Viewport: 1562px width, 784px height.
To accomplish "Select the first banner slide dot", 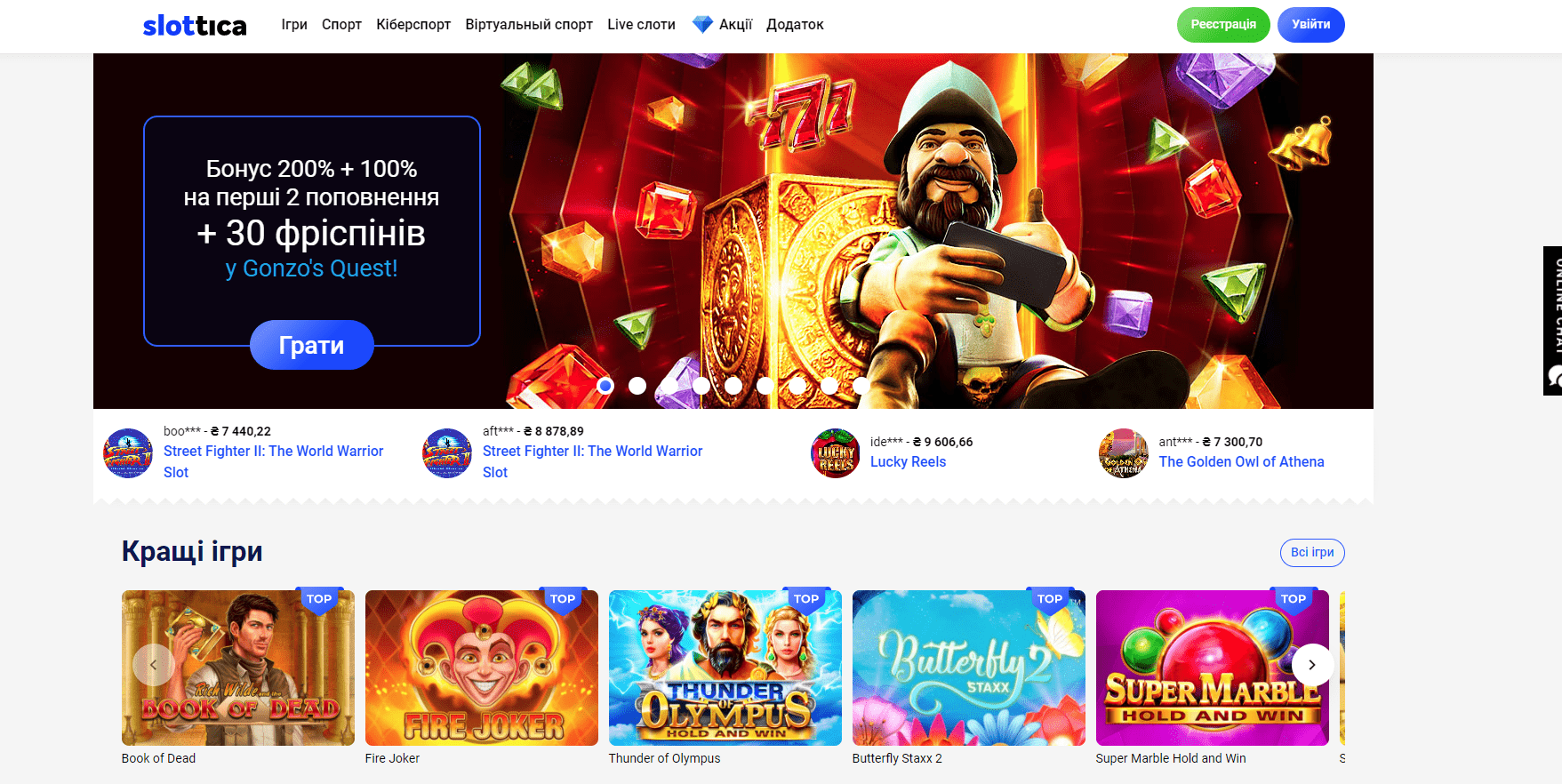I will (x=605, y=386).
